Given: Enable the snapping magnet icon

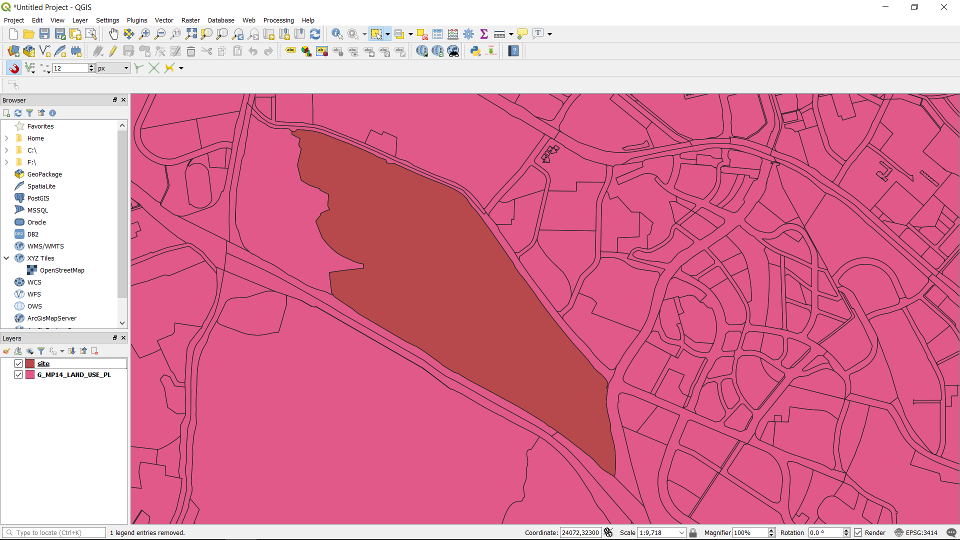Looking at the screenshot, I should (14, 68).
